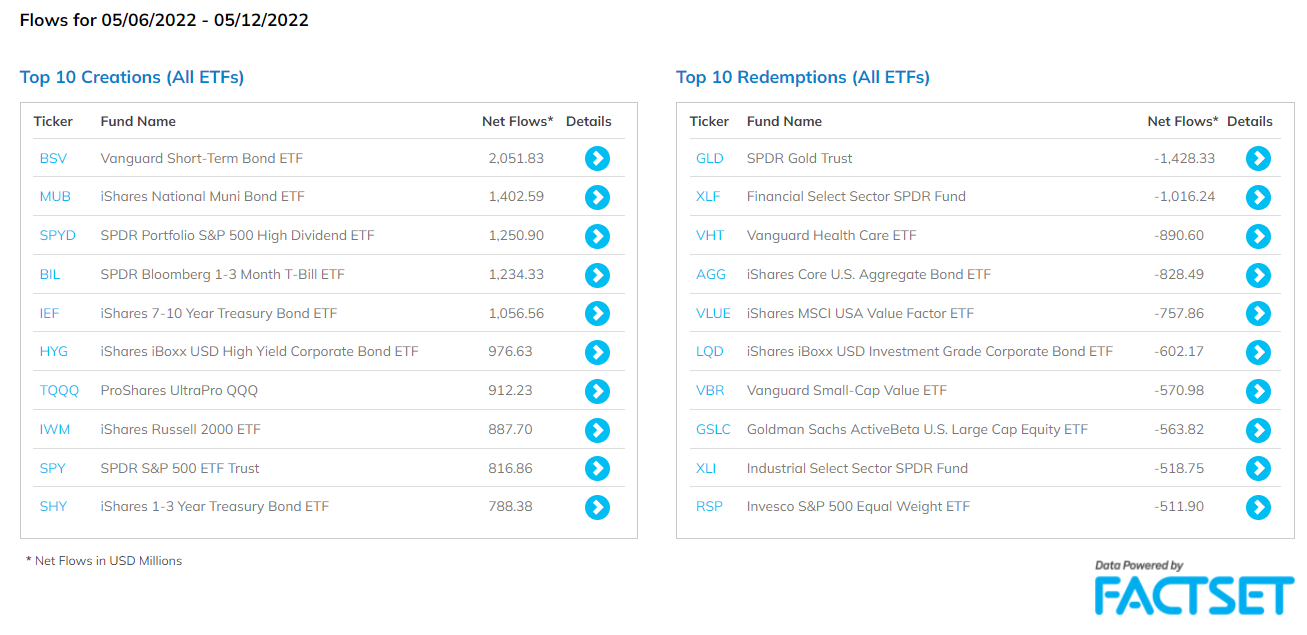Open the AGG ticker link
The height and width of the screenshot is (635, 1307).
pyautogui.click(x=710, y=274)
